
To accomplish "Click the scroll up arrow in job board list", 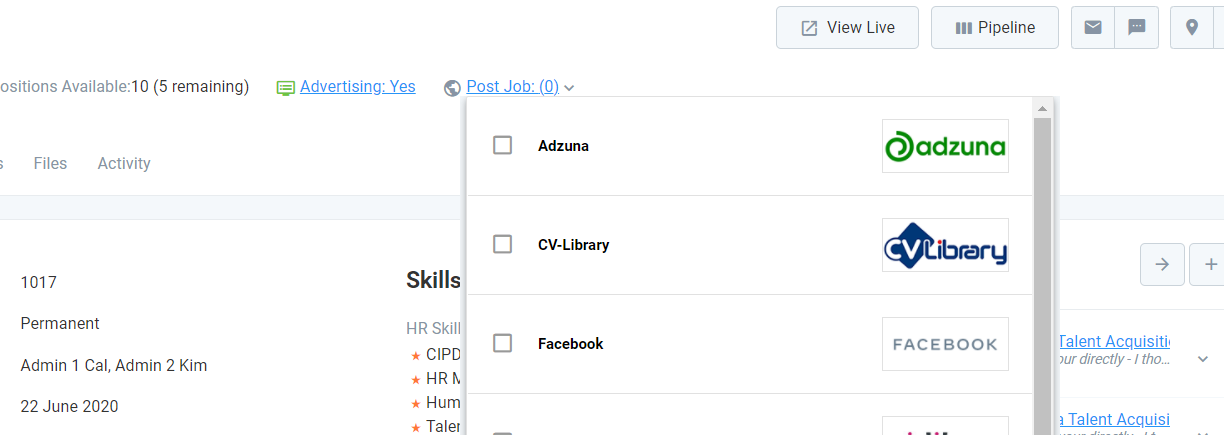I will (1042, 108).
